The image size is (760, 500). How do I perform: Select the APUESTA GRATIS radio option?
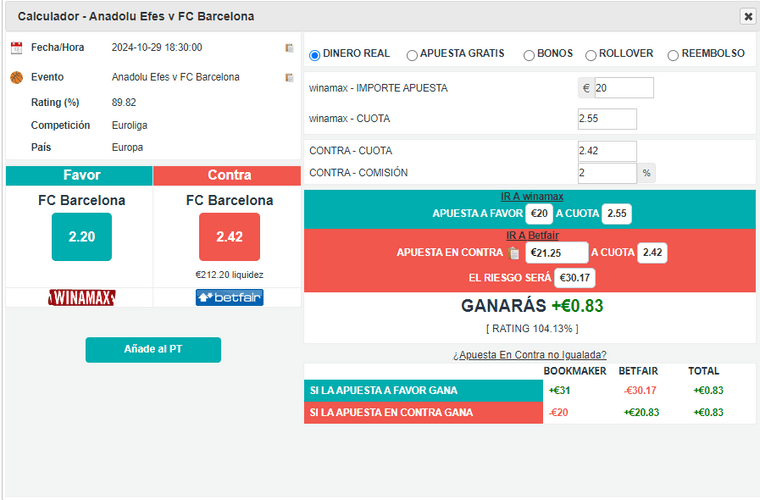tap(412, 55)
